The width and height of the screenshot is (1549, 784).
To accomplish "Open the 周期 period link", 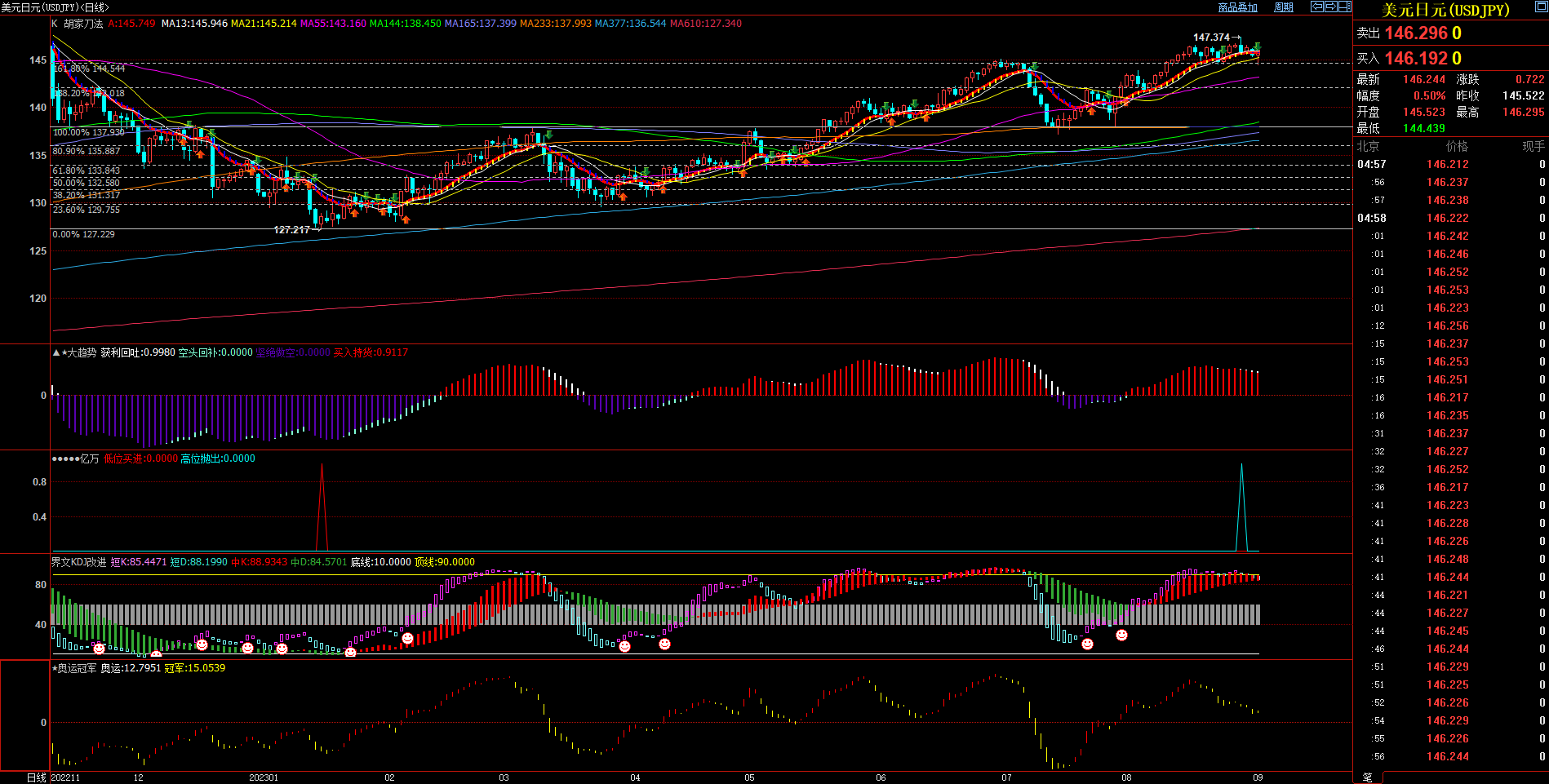I will (1284, 7).
